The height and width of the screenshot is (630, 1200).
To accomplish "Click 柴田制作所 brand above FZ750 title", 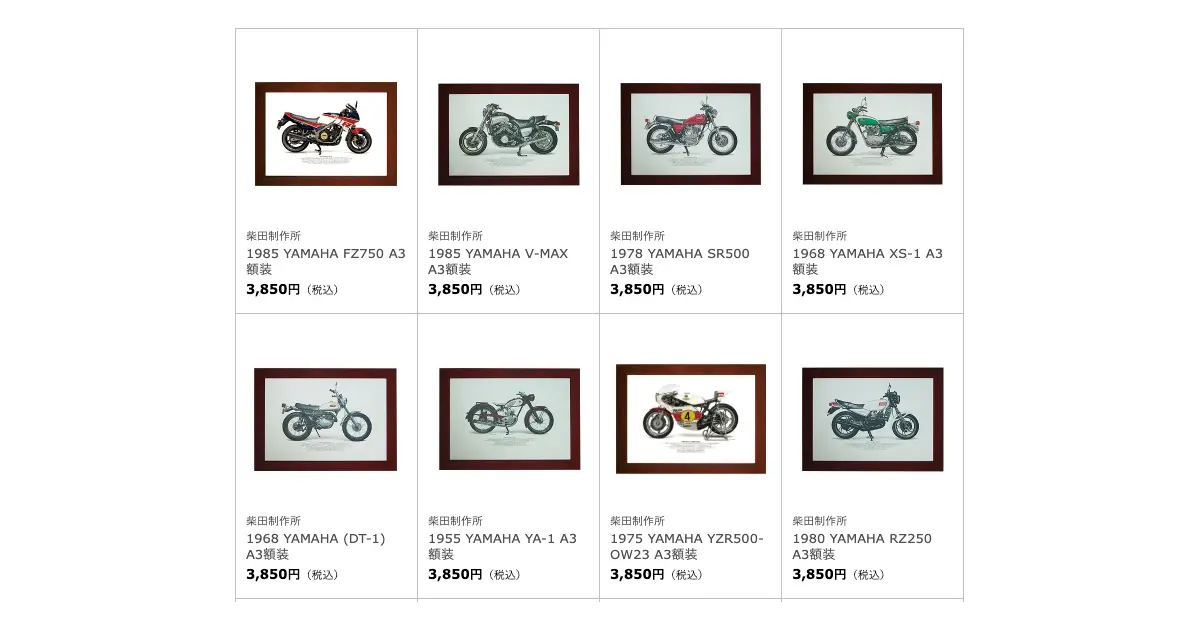I will coord(273,236).
